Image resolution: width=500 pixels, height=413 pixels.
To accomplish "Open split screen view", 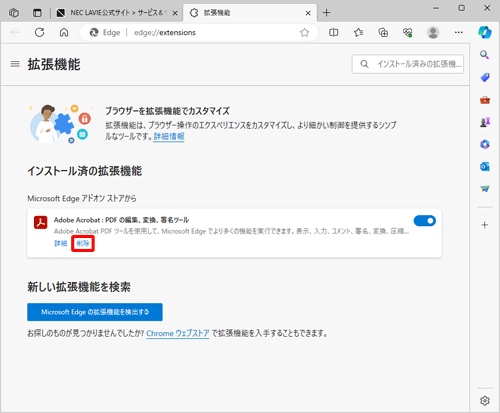I will [x=334, y=32].
